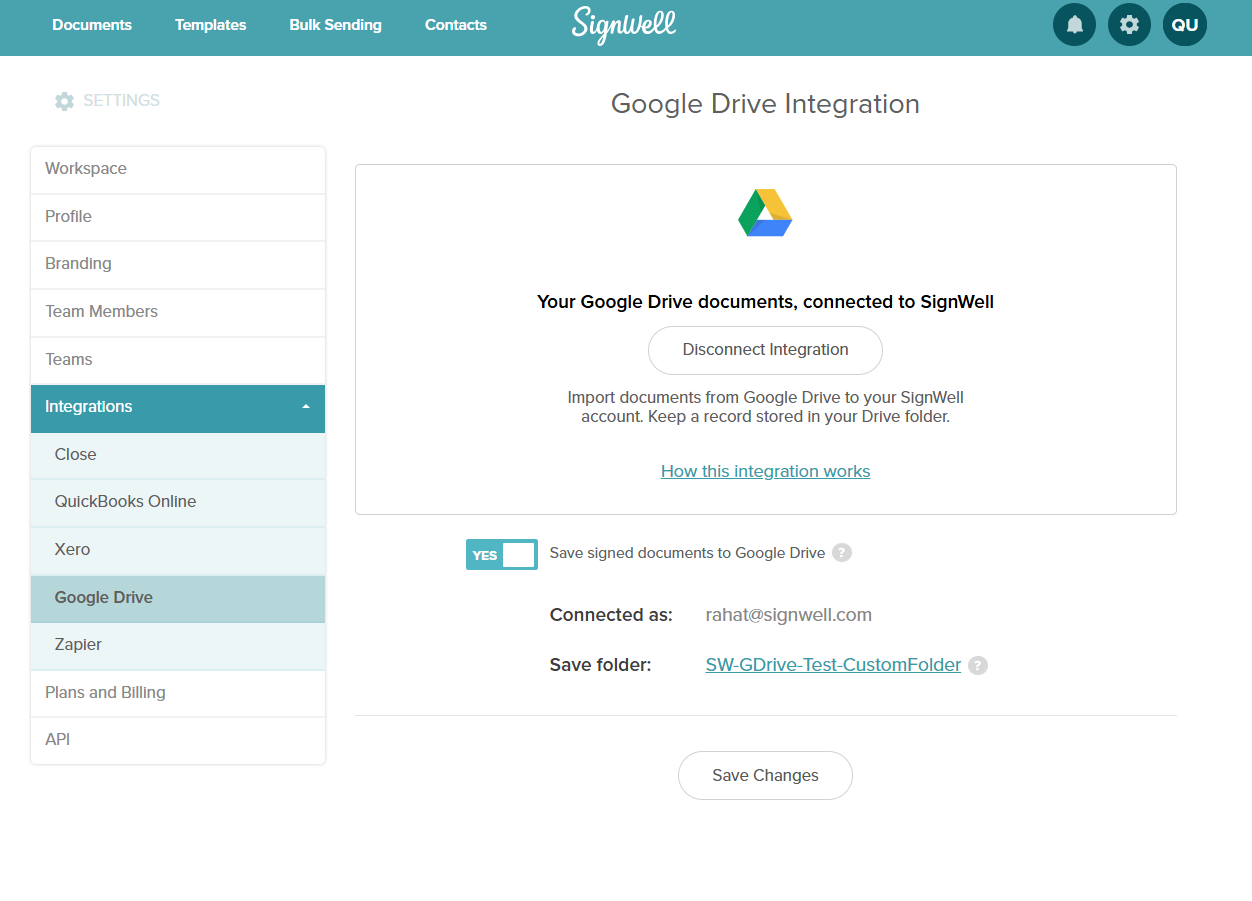Viewport: 1252px width, 901px height.
Task: Toggle Save signed documents to Google Drive switch
Action: (x=501, y=554)
